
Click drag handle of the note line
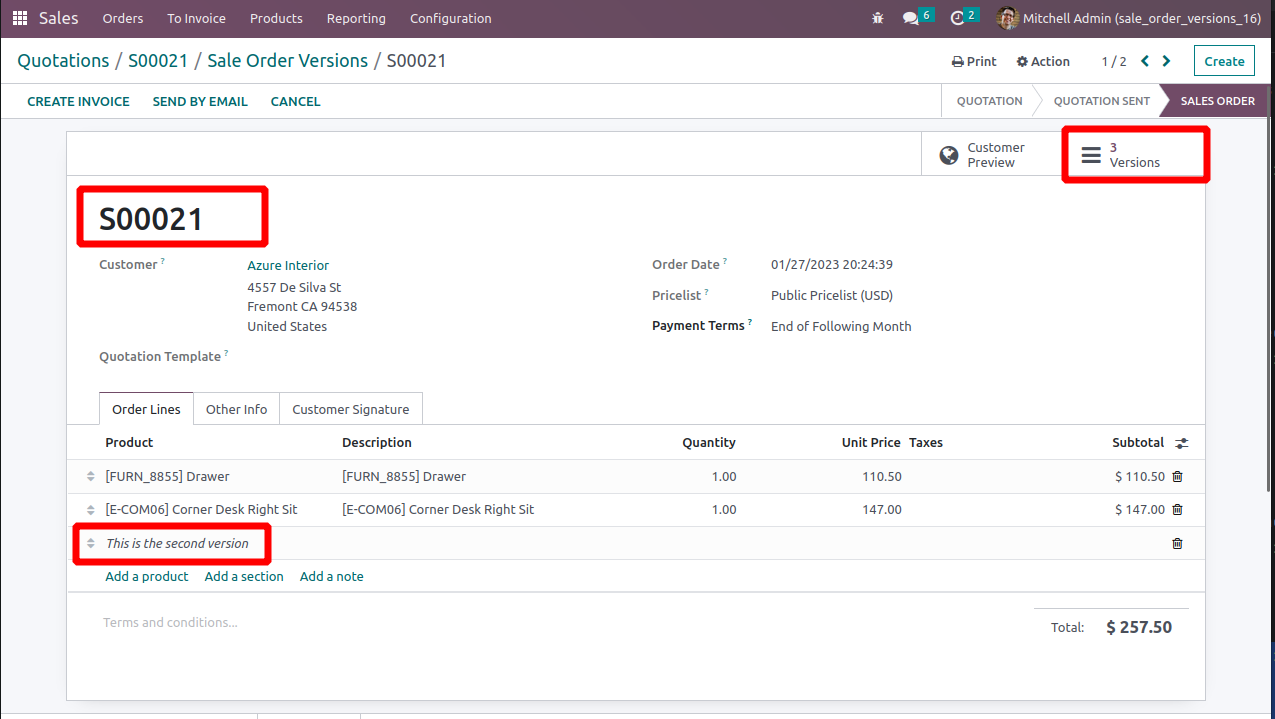(x=90, y=544)
